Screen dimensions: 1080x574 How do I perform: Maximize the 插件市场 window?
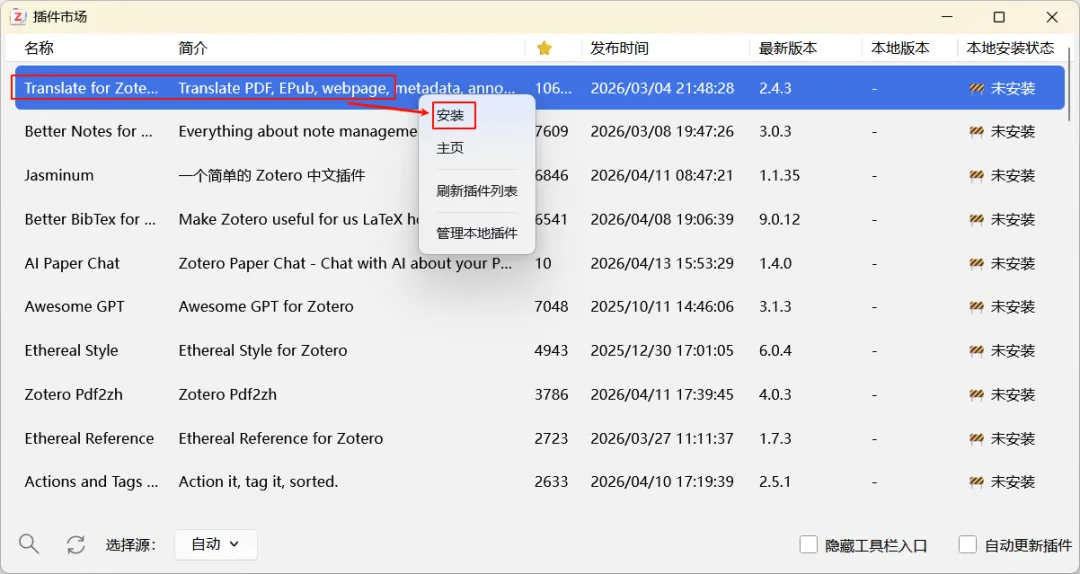coord(999,17)
